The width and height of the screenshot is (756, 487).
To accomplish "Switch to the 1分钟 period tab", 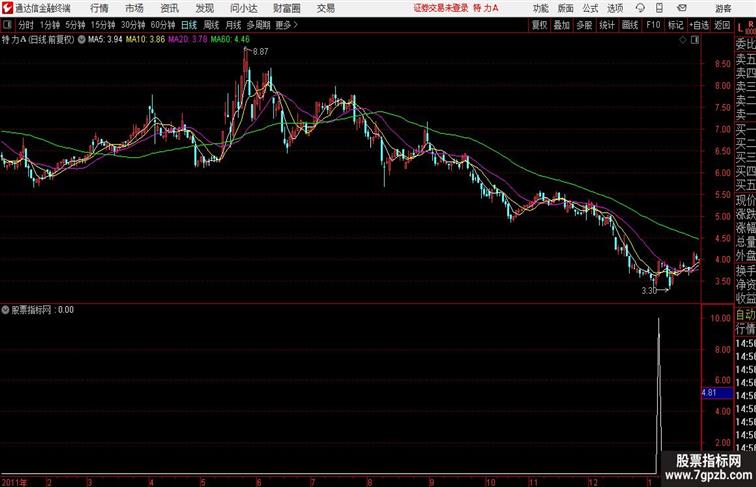I will point(50,25).
